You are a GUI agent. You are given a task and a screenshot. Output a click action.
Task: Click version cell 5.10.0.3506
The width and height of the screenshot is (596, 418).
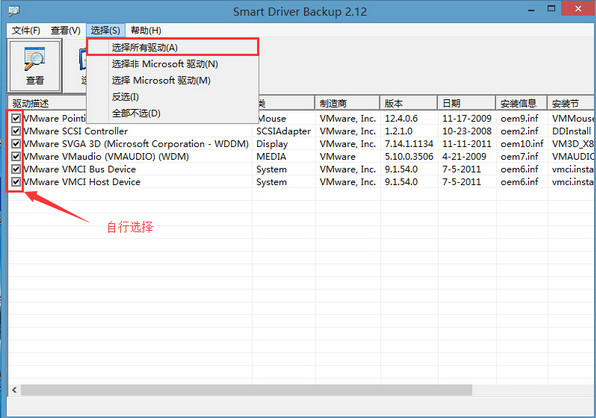409,156
